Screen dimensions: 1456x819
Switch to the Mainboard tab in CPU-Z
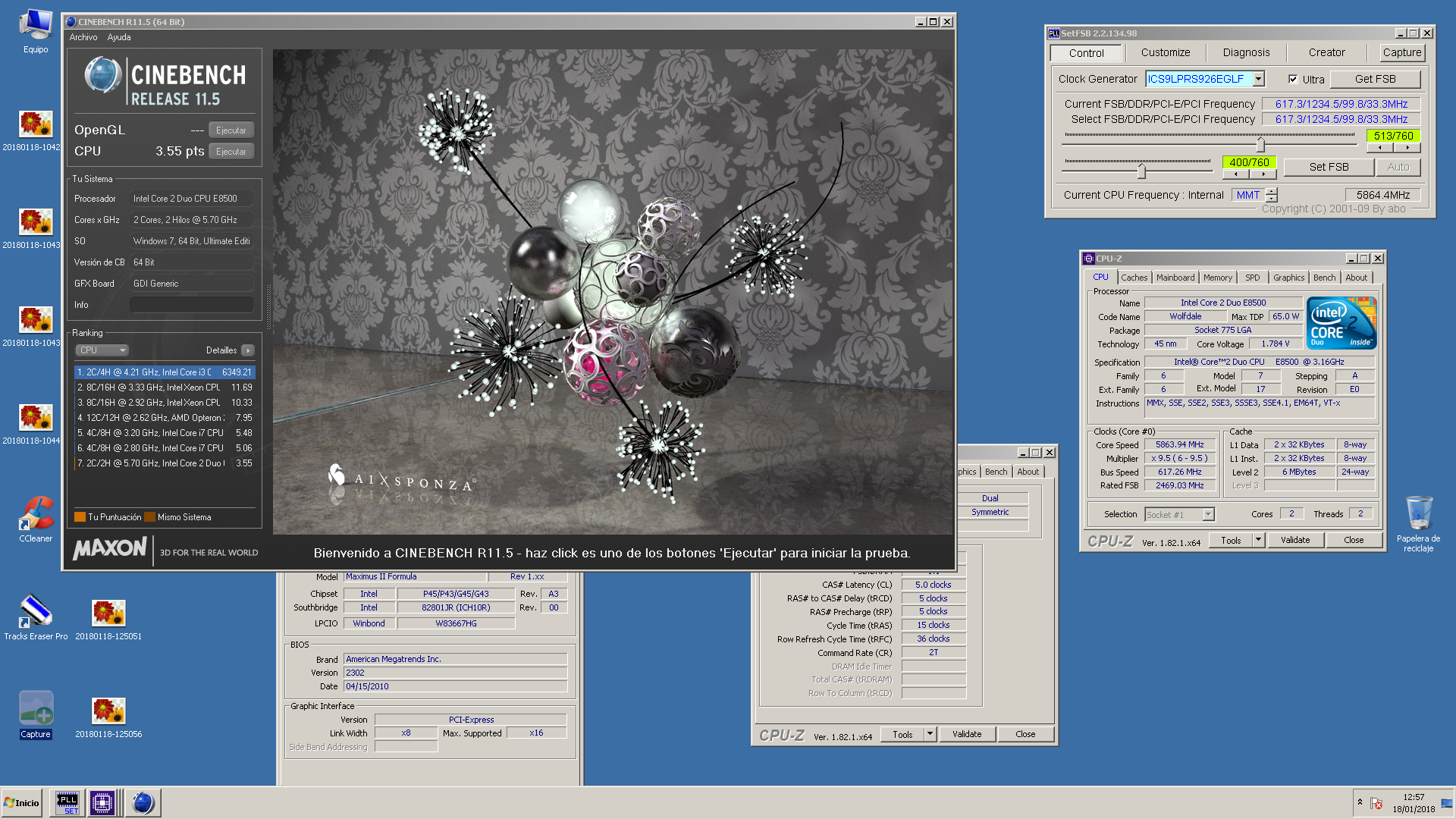pyautogui.click(x=1175, y=278)
